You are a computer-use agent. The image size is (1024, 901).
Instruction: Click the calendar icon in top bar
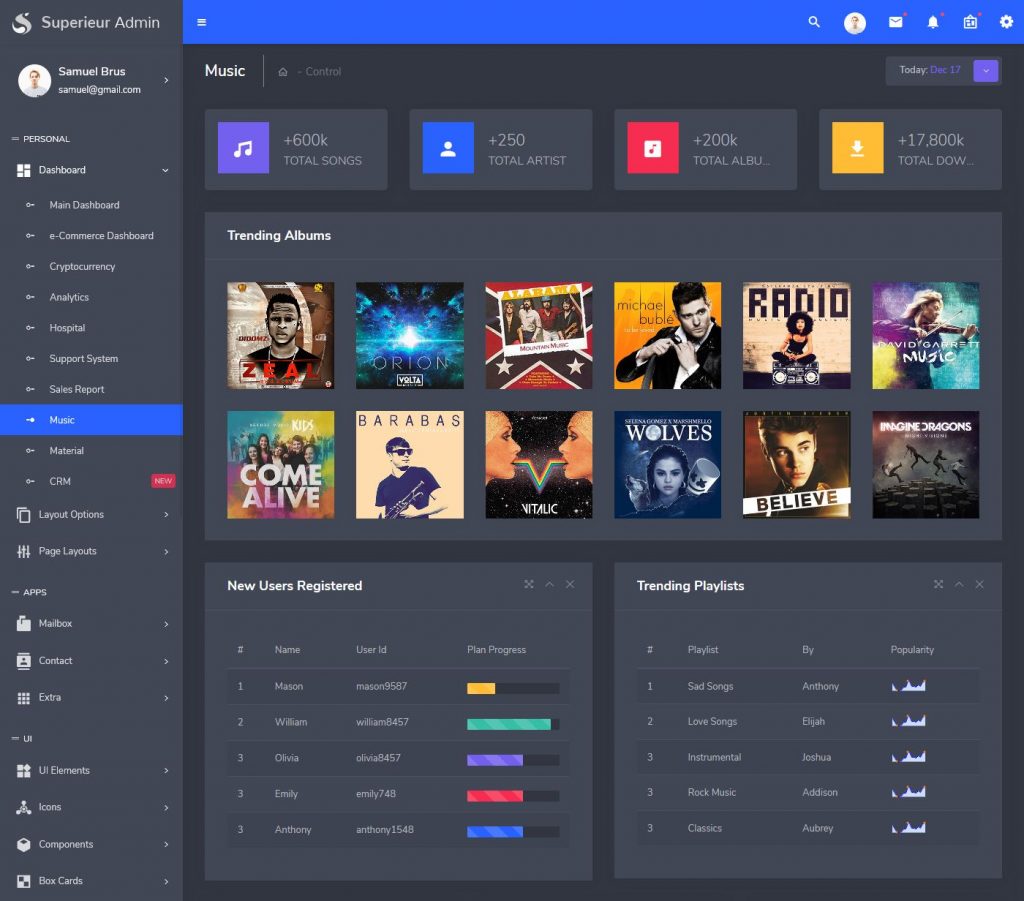point(970,22)
